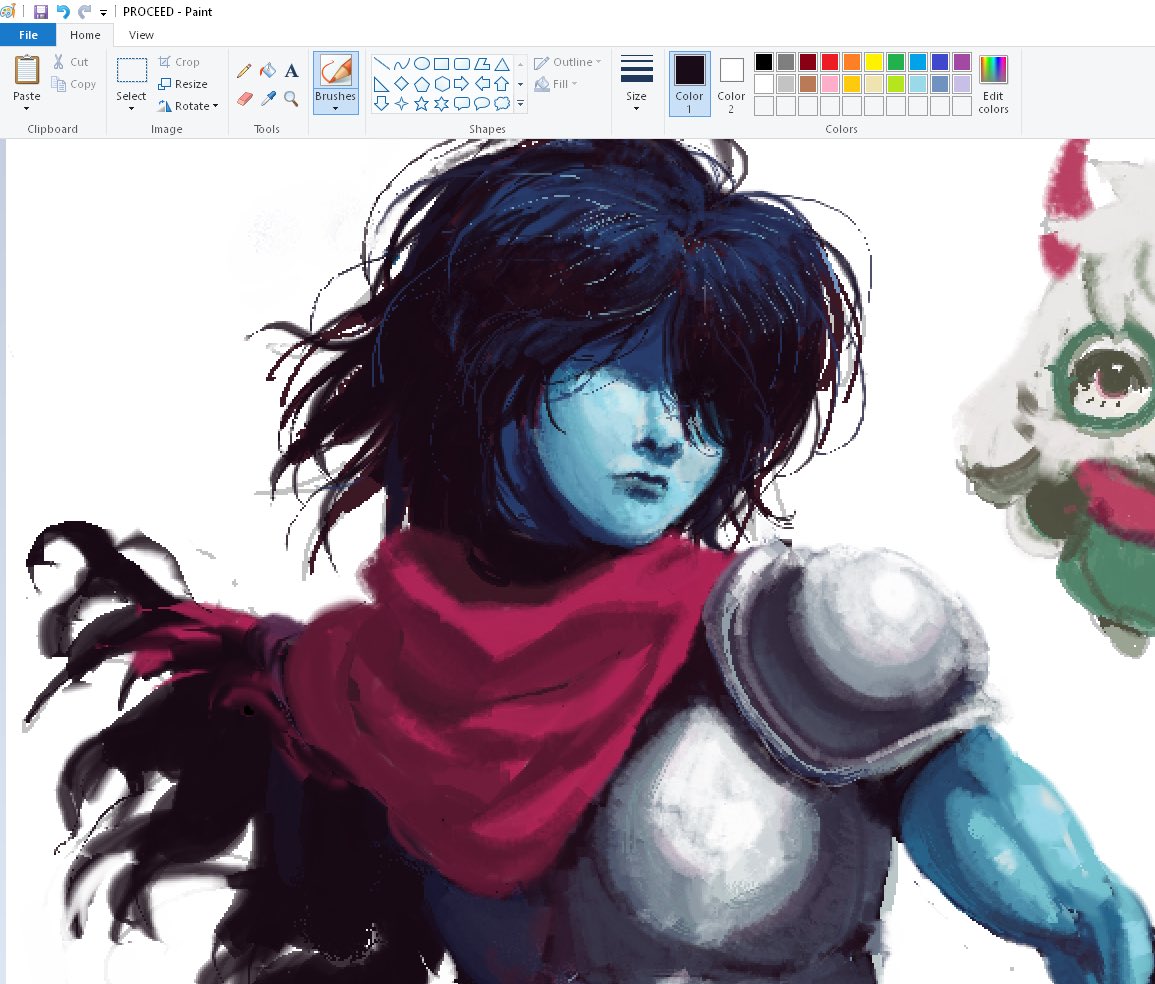Choose the Triangle shape

[x=502, y=64]
